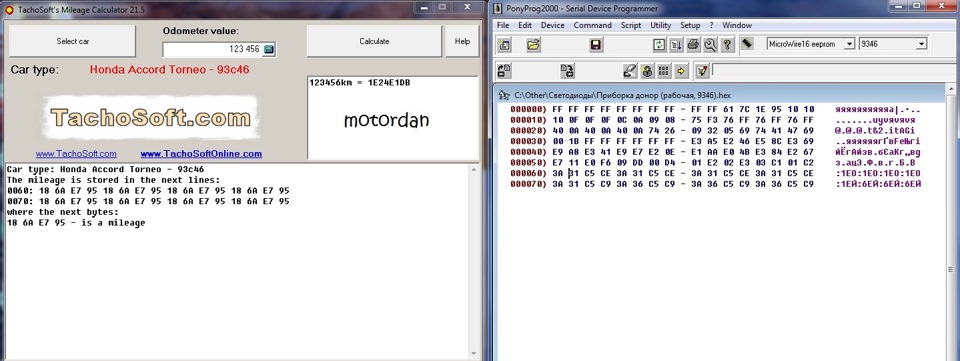Click the green Reload file icon
Image resolution: width=960 pixels, height=361 pixels.
pos(659,44)
